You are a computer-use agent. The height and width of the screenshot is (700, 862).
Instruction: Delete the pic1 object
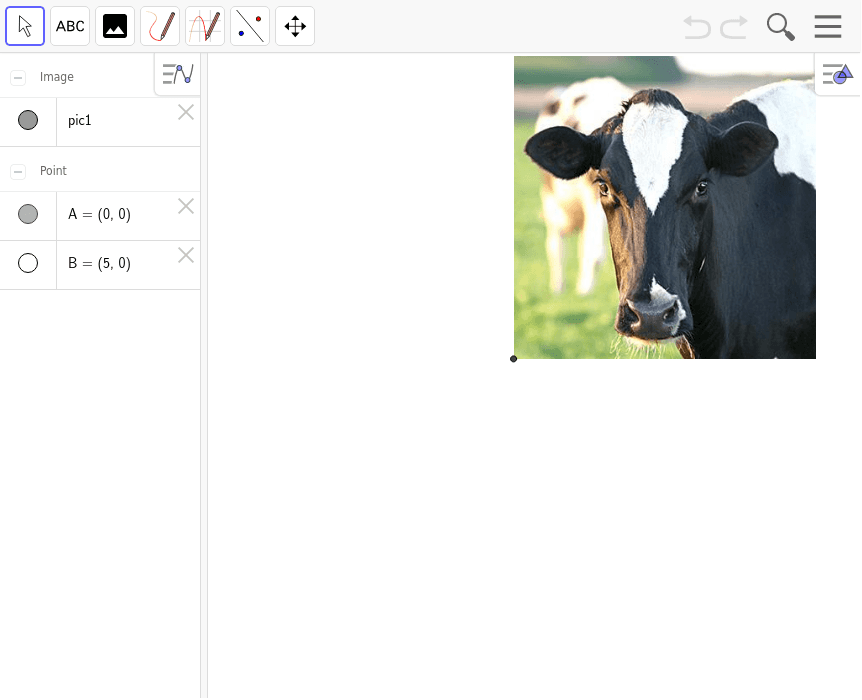pos(186,112)
